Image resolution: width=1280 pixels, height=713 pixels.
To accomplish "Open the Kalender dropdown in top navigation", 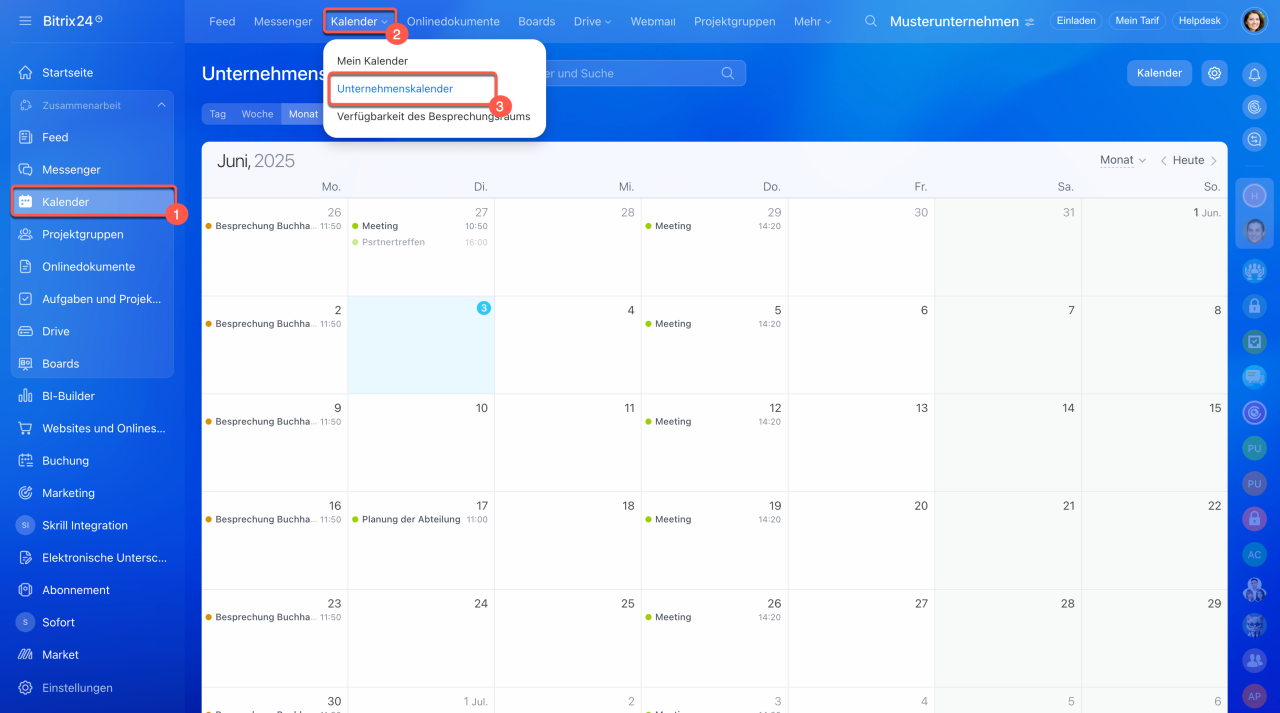I will pyautogui.click(x=360, y=22).
